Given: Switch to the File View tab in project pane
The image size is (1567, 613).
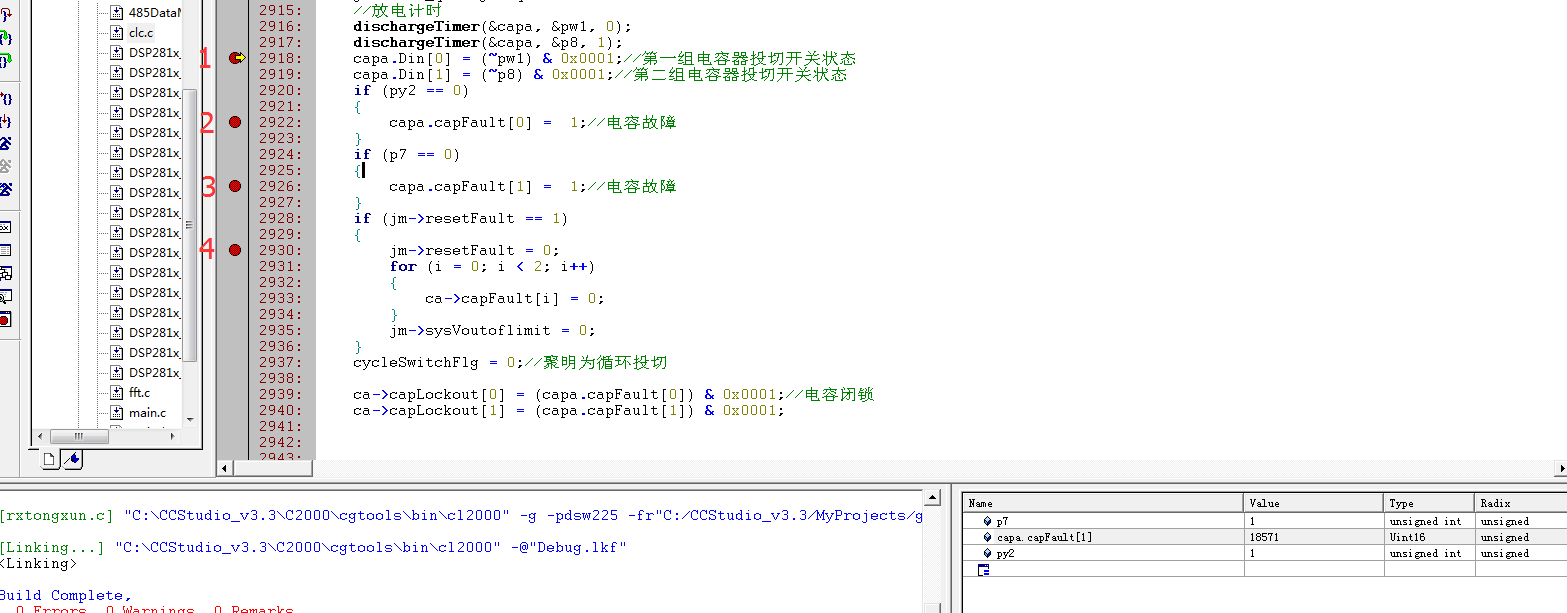Looking at the screenshot, I should [x=51, y=460].
